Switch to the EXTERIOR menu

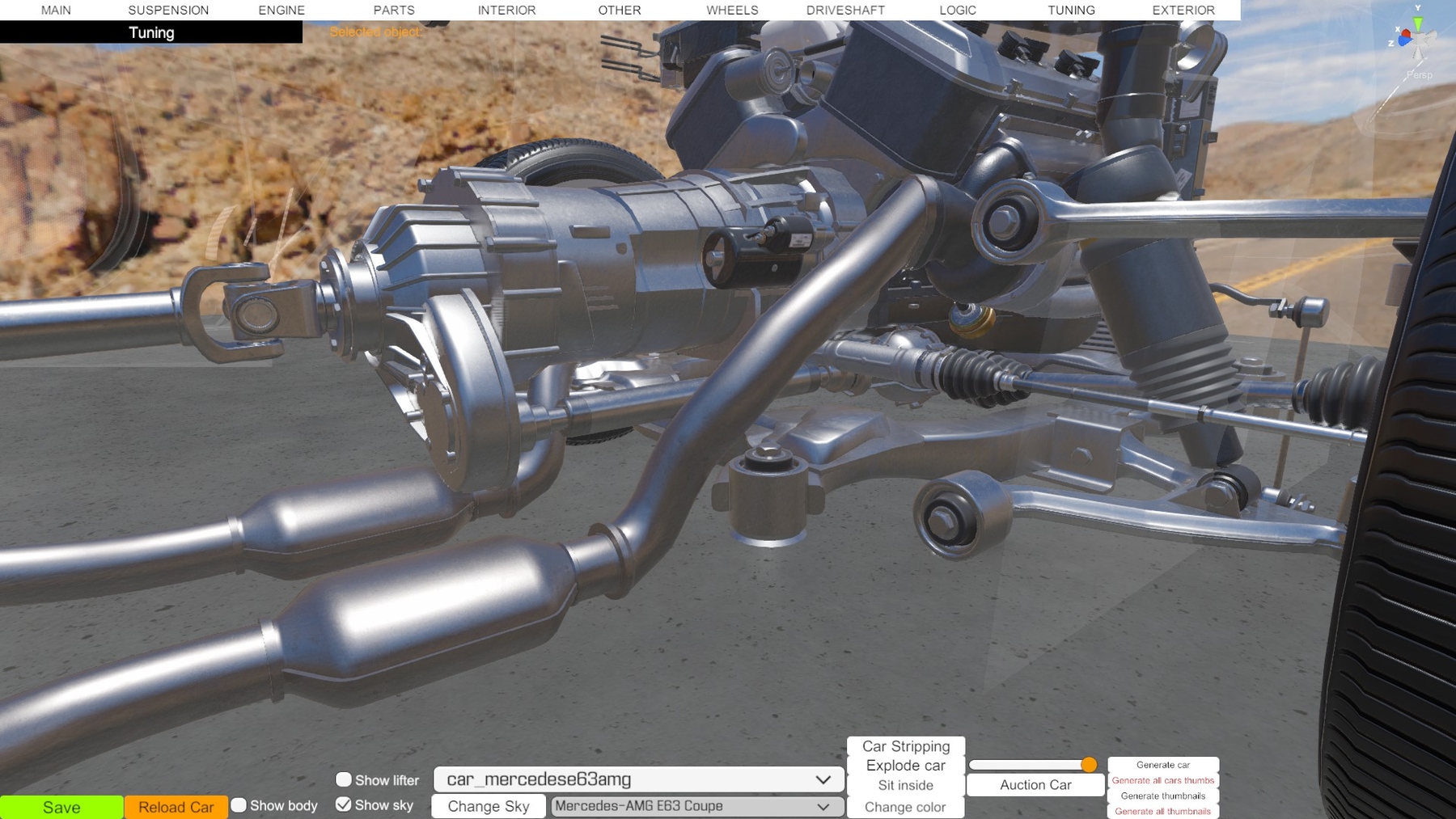pyautogui.click(x=1183, y=11)
